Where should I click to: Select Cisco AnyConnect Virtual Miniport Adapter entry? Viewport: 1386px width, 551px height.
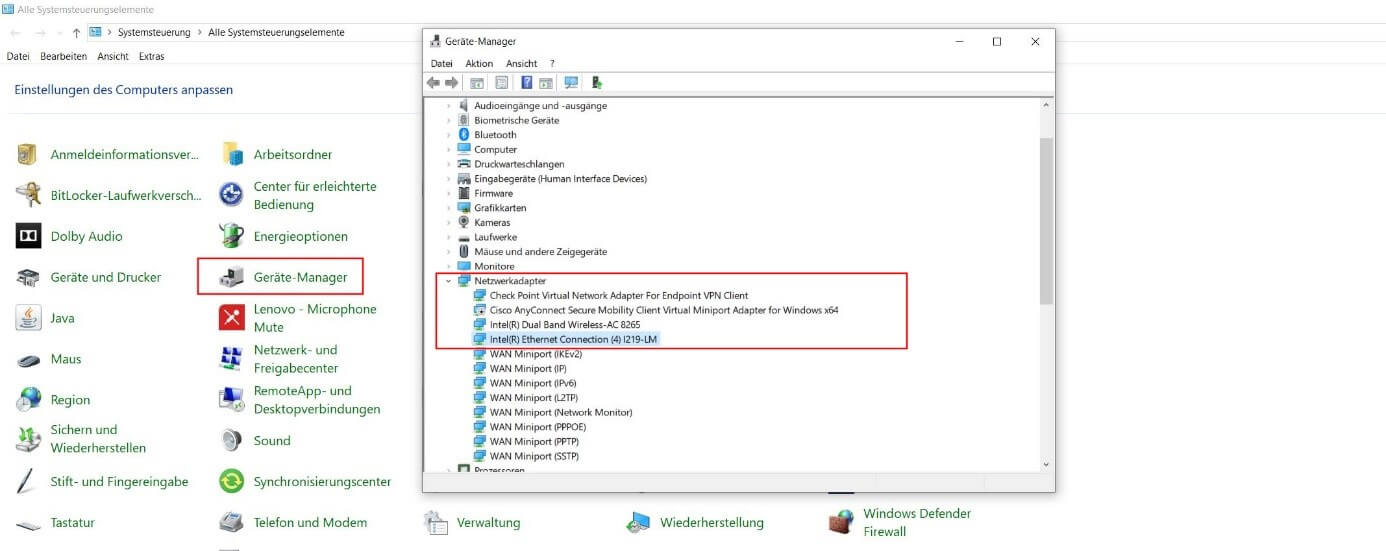664,310
